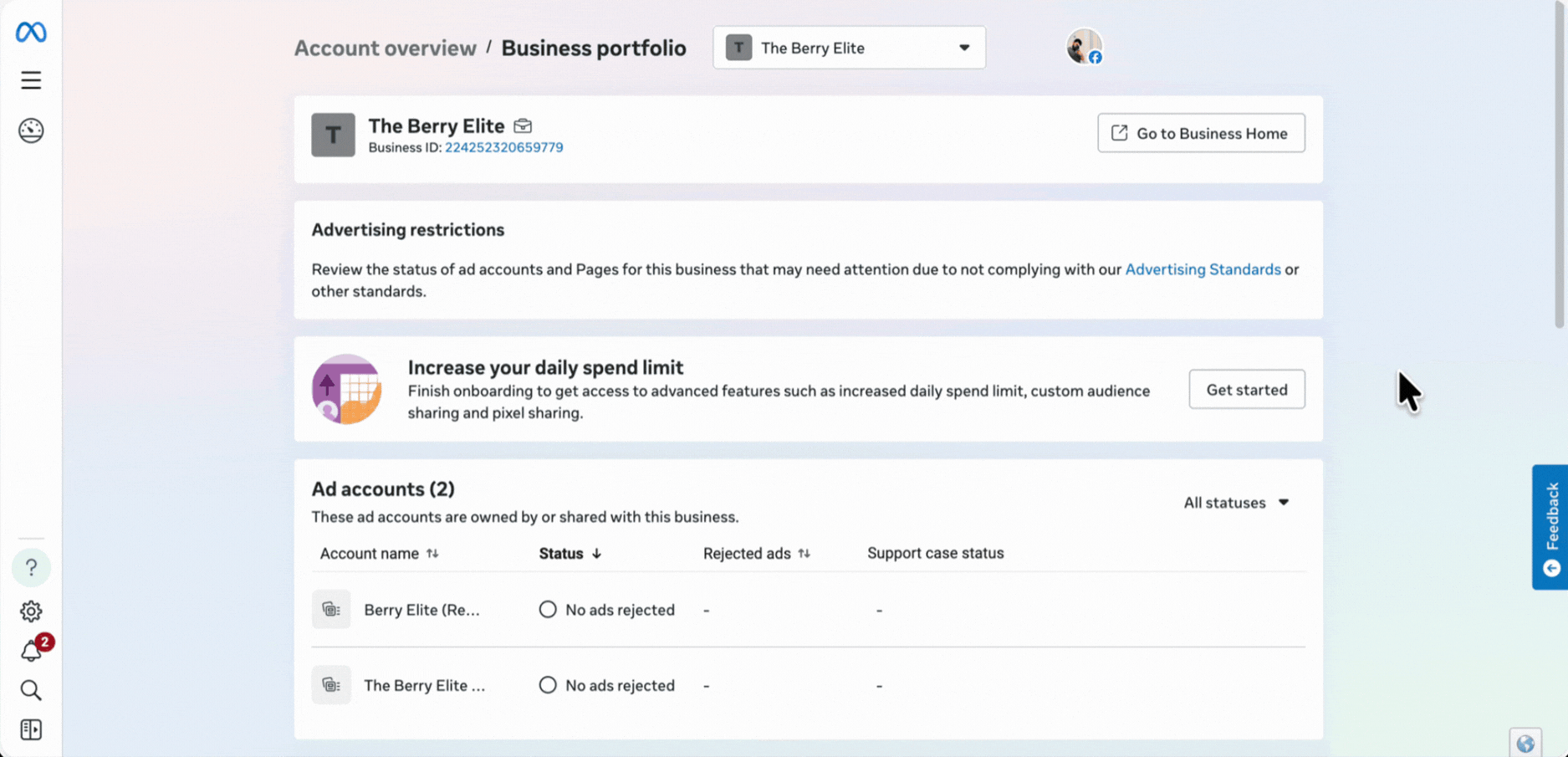The image size is (1568, 757).
Task: Sort by Rejected ads arrows
Action: tap(804, 554)
